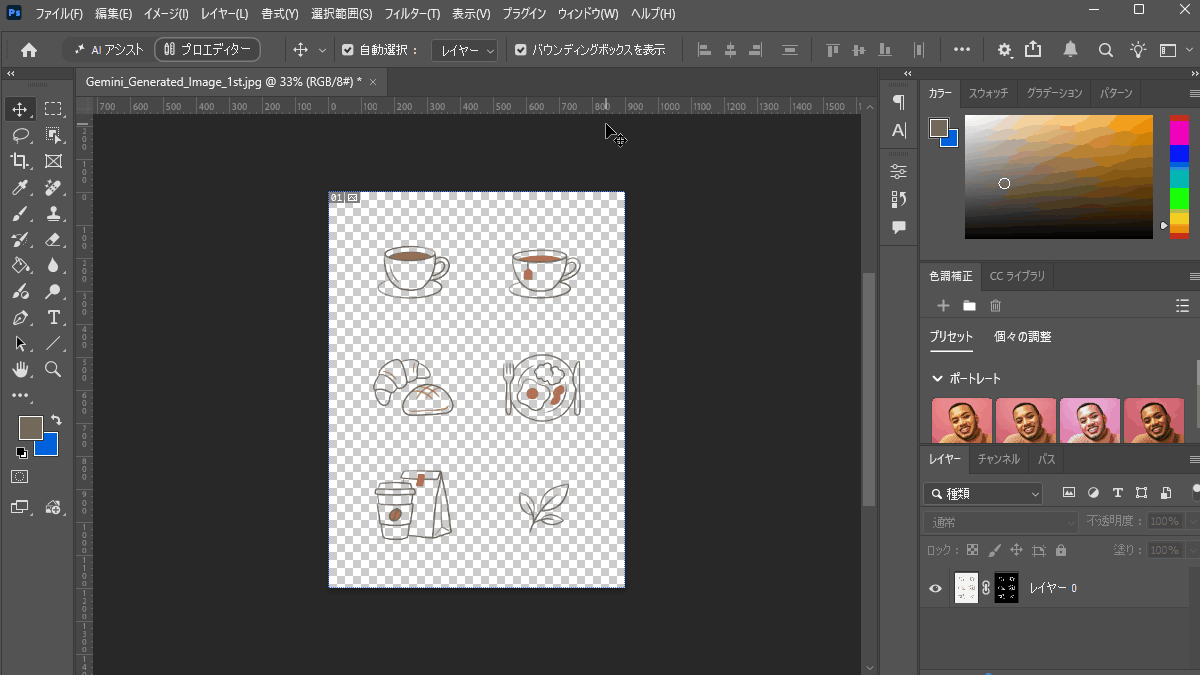Click the hue spectrum slider

point(1180,177)
